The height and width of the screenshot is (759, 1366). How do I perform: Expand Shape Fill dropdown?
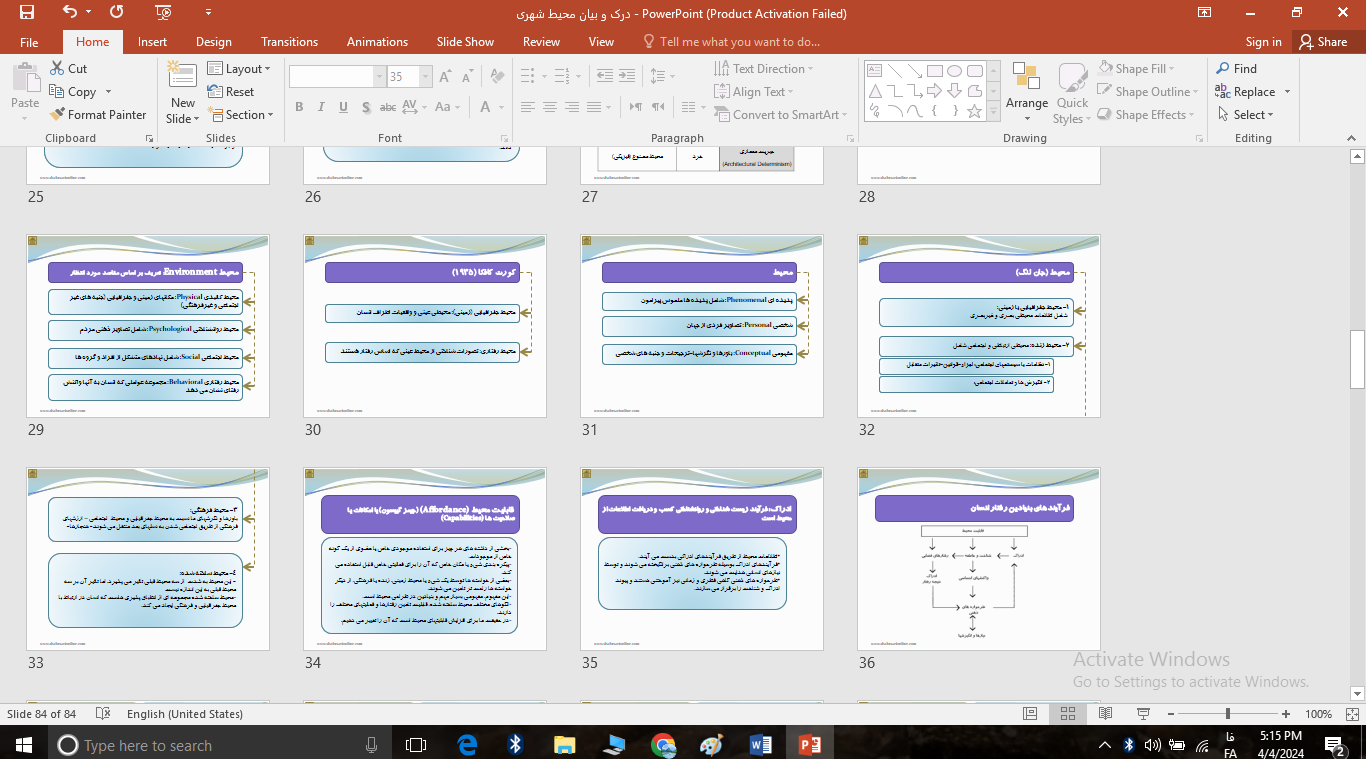pos(1138,68)
